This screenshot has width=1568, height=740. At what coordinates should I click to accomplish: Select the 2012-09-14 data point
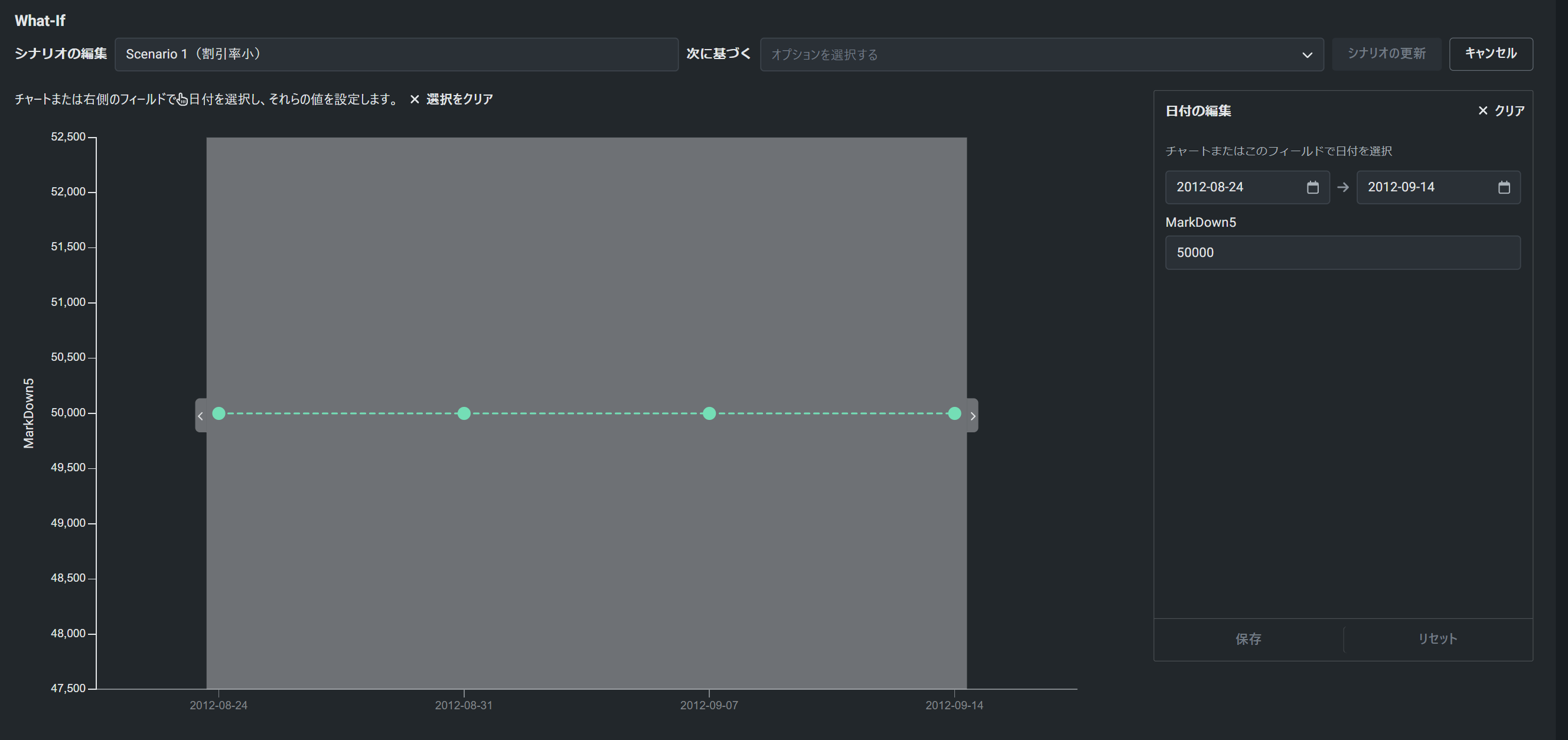click(x=954, y=414)
